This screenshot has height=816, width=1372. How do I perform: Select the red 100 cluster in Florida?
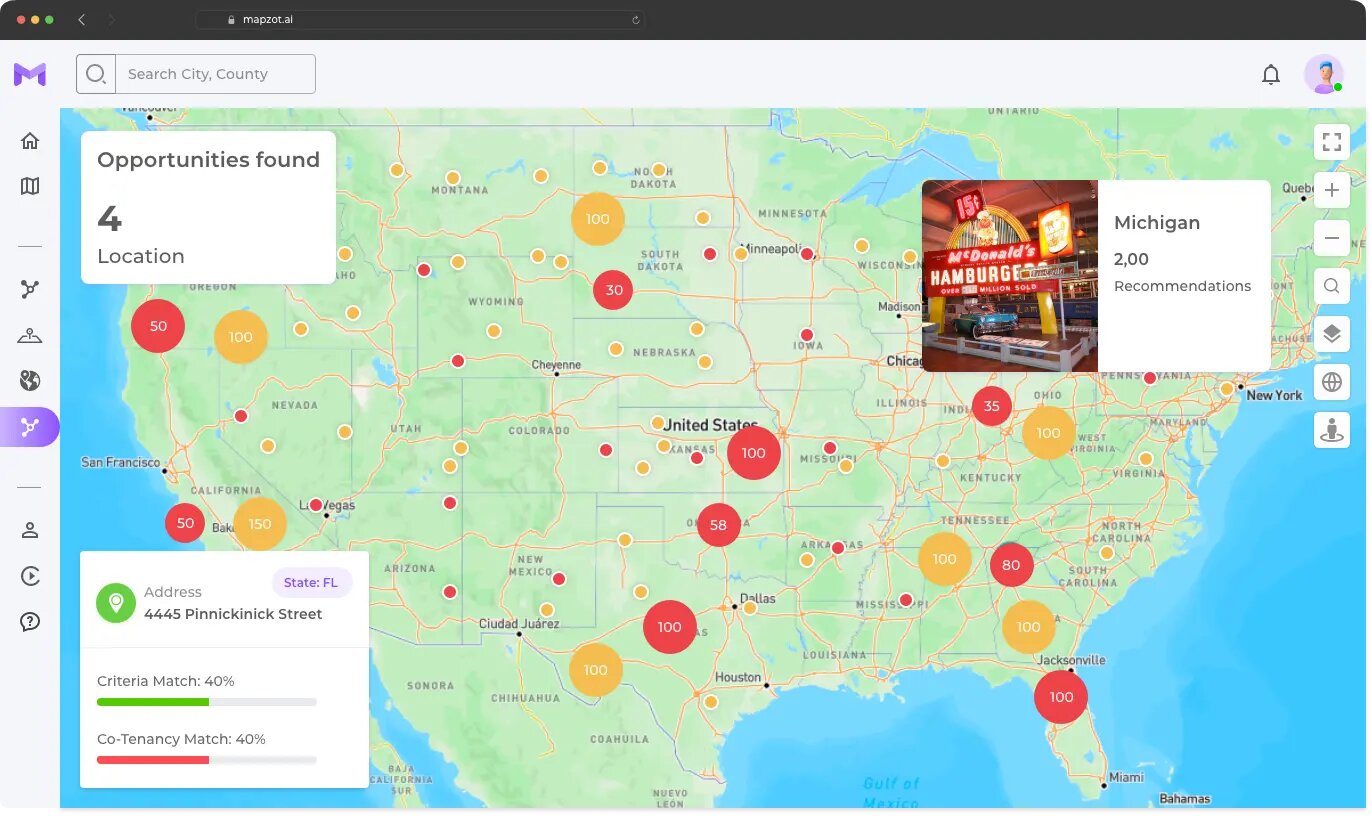1061,697
